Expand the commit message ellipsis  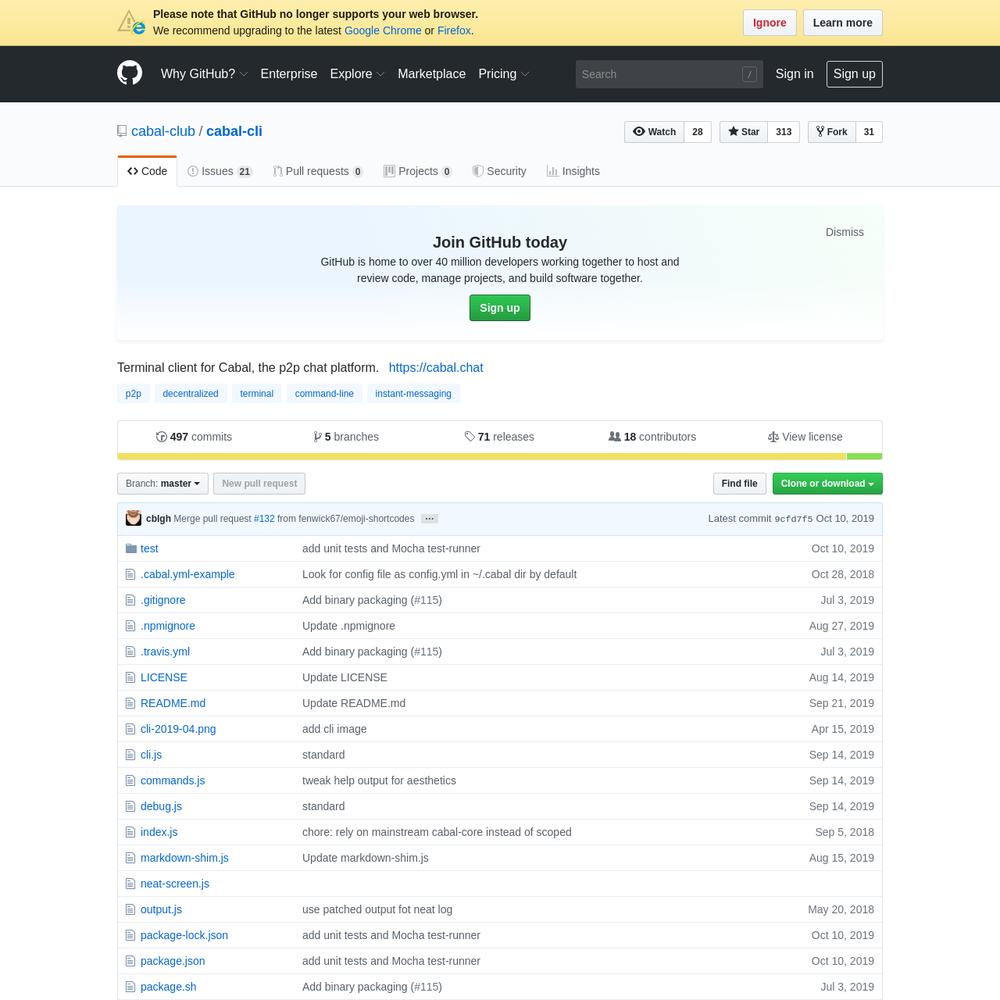click(430, 518)
